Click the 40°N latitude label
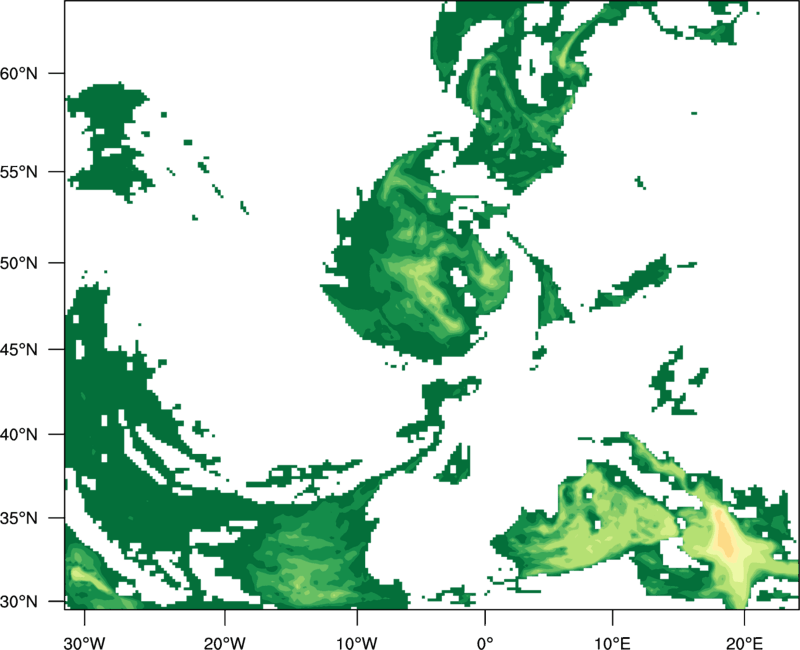This screenshot has width=800, height=650. (19, 435)
